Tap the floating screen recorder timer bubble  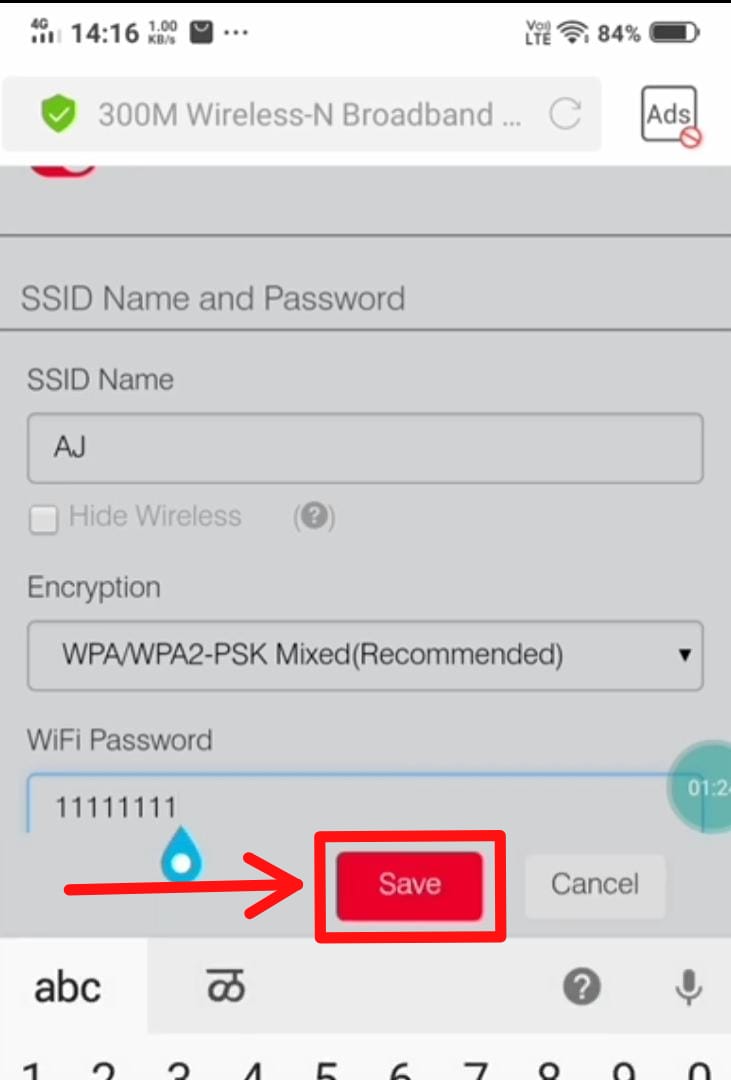[699, 787]
